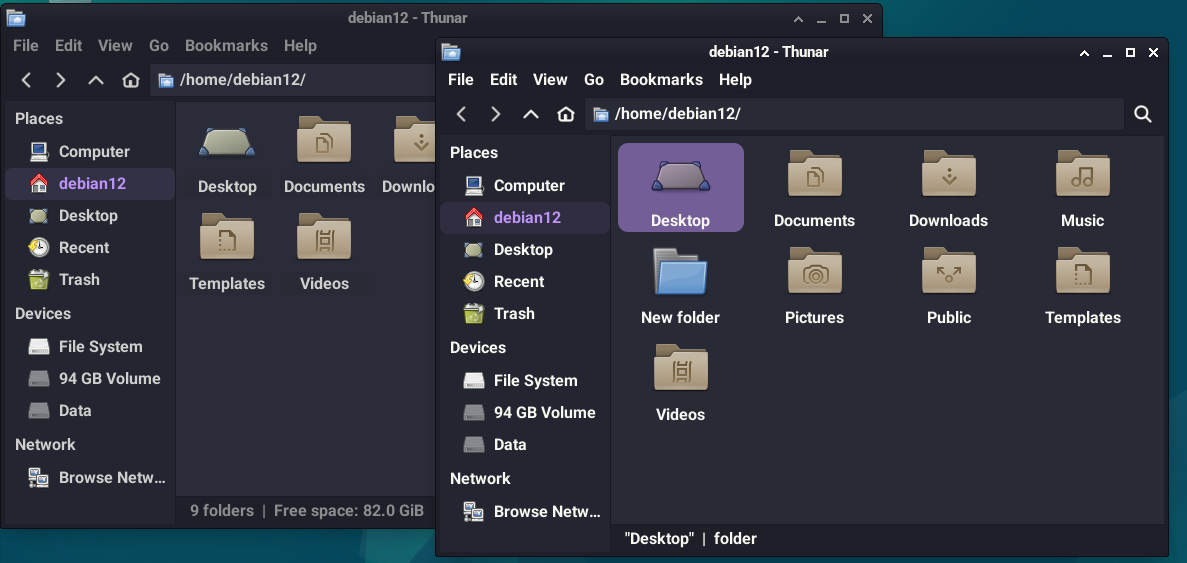Open Edit menu in front window

click(503, 79)
